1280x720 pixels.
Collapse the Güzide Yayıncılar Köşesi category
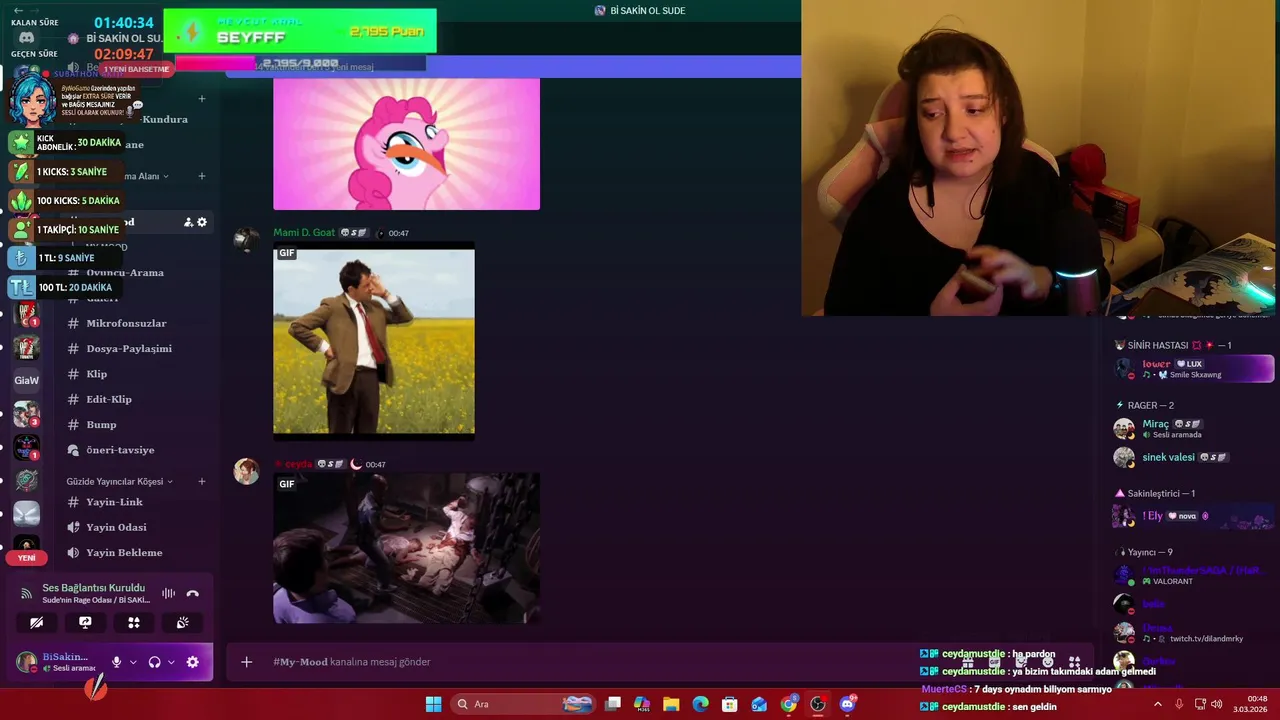(x=119, y=481)
